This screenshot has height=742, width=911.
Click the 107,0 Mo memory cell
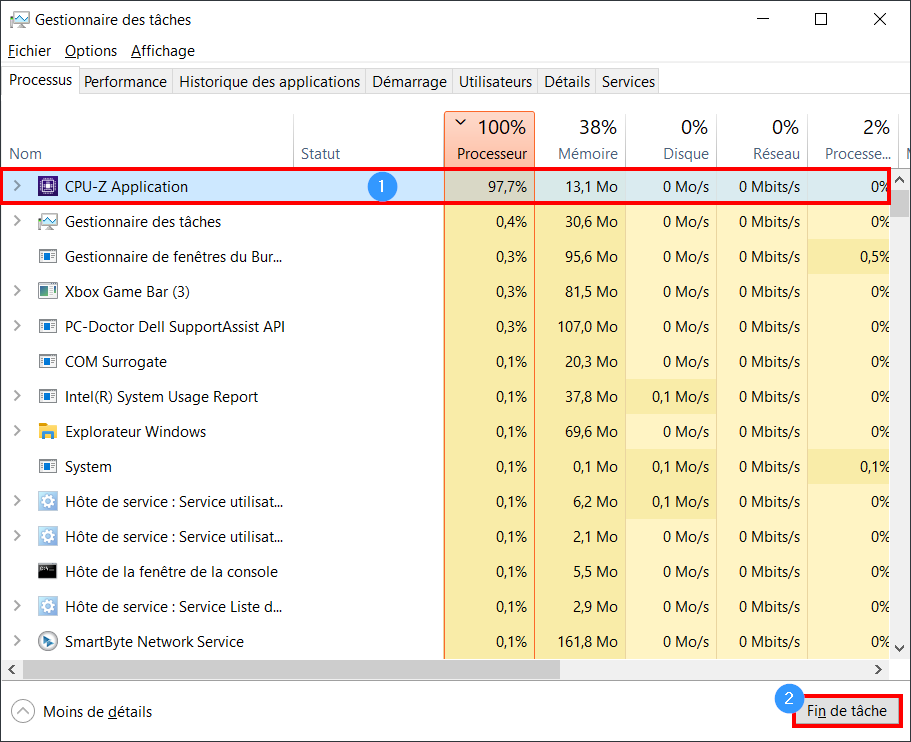coord(580,327)
